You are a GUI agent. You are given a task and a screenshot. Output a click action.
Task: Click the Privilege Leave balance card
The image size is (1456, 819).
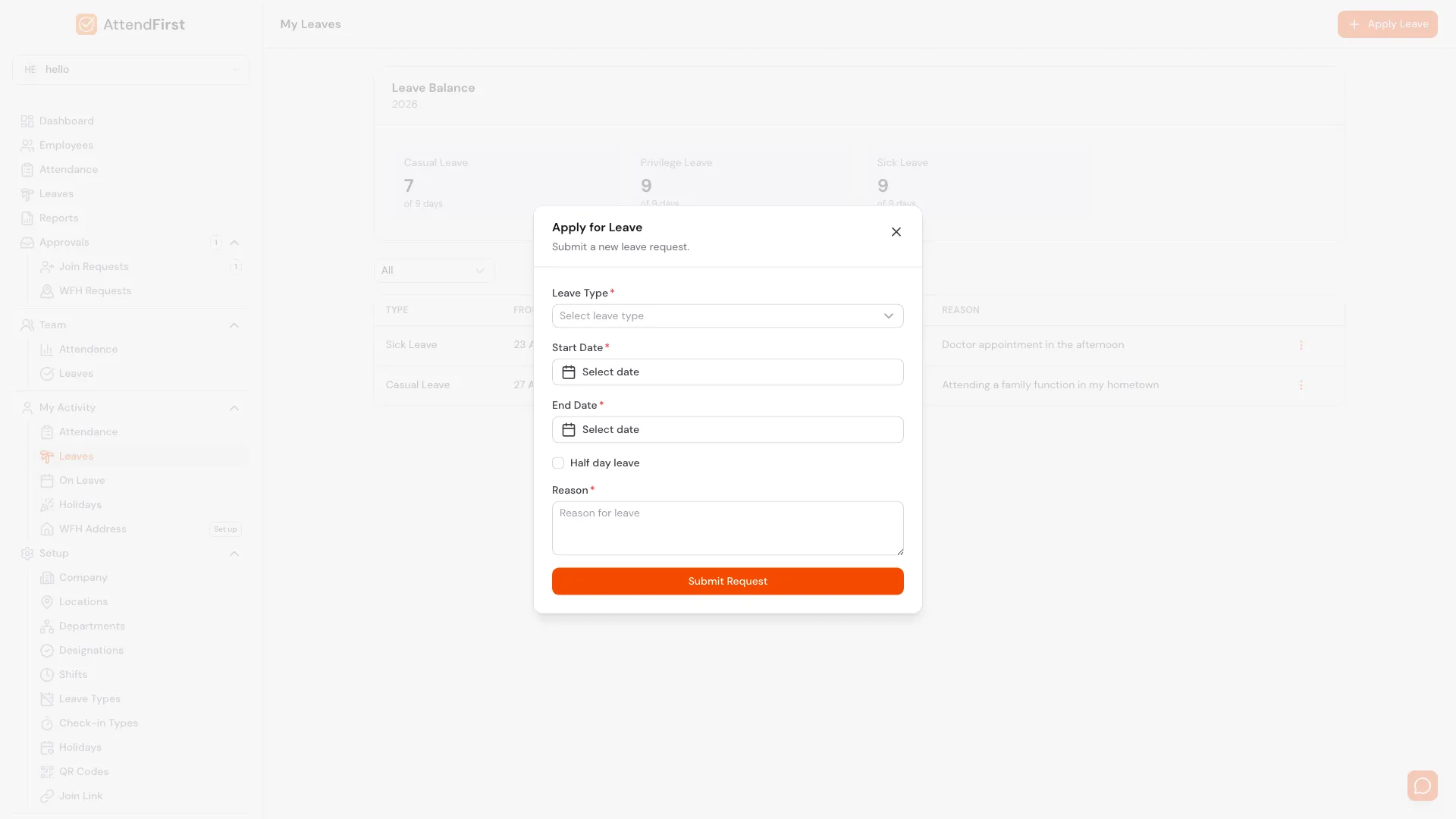click(740, 184)
